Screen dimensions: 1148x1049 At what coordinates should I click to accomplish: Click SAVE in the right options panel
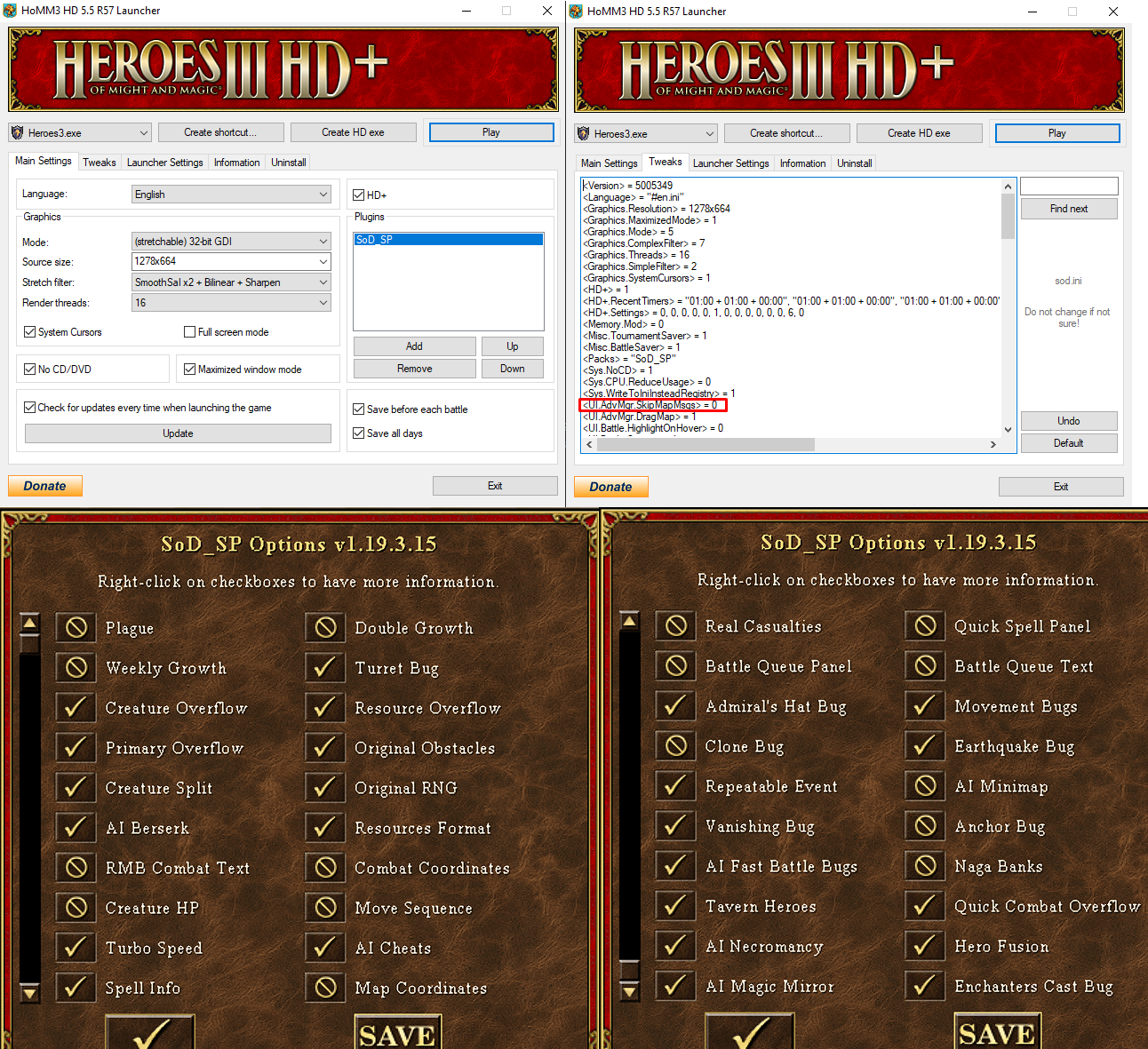[x=998, y=1032]
